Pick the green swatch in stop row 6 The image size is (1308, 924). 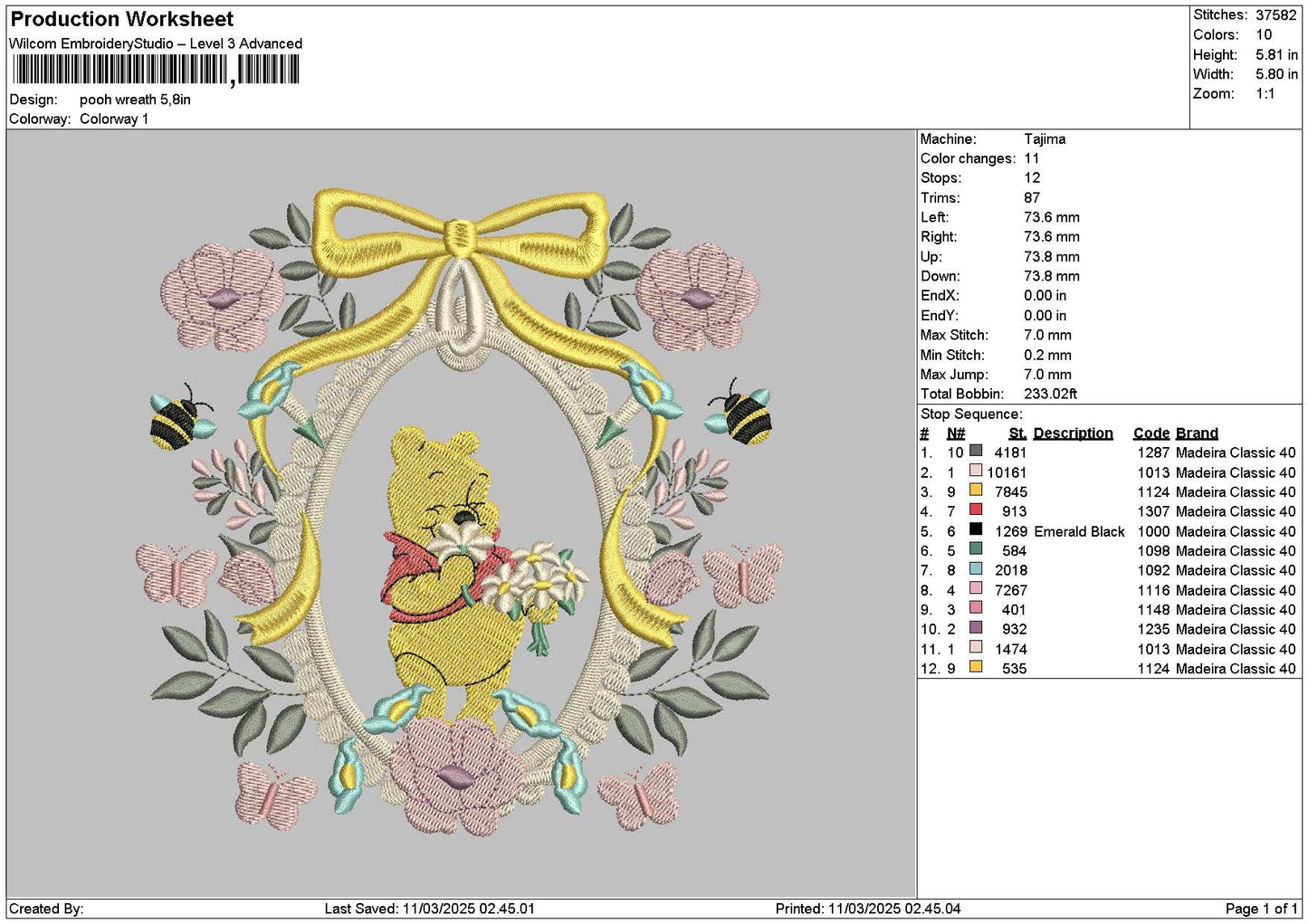tap(976, 549)
